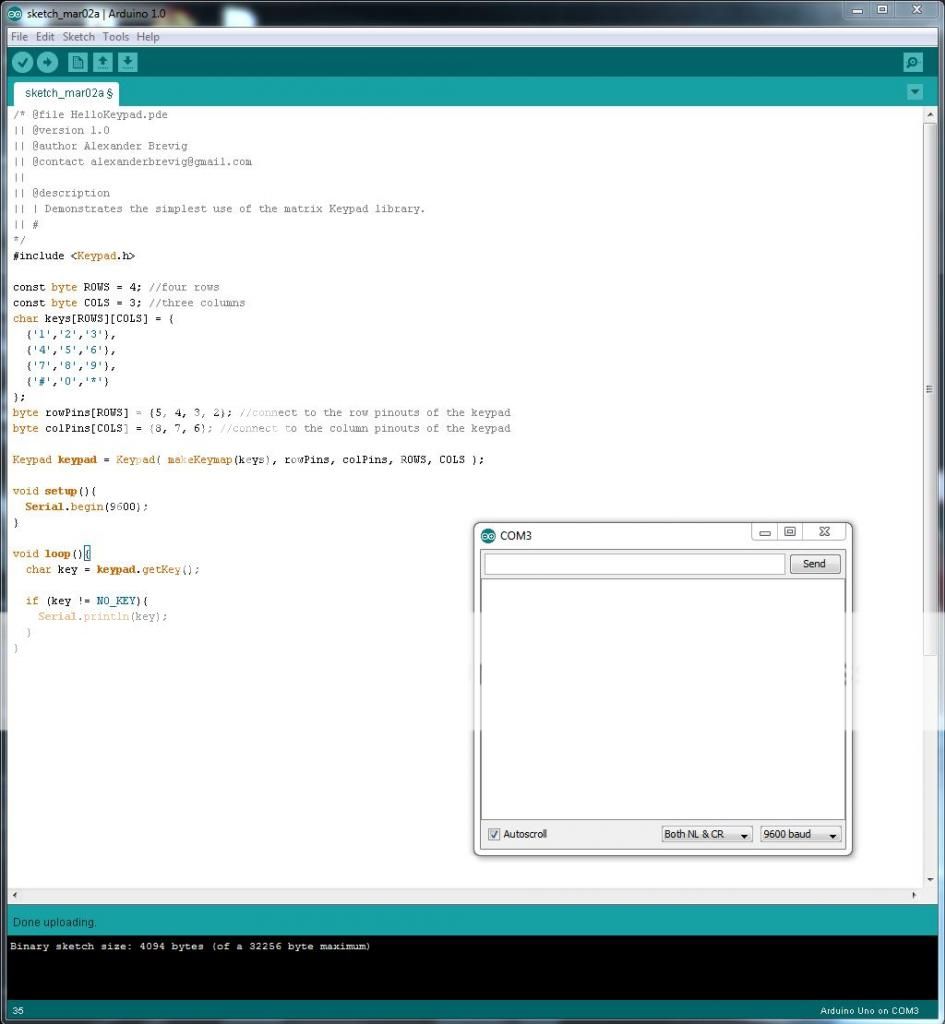Click the Send button in COM3 window
The image size is (945, 1024).
[x=814, y=564]
